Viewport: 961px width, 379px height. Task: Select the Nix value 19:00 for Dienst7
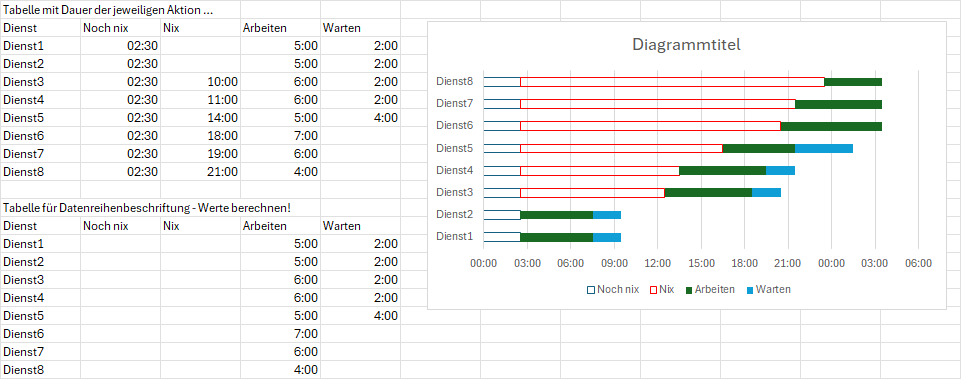200,154
